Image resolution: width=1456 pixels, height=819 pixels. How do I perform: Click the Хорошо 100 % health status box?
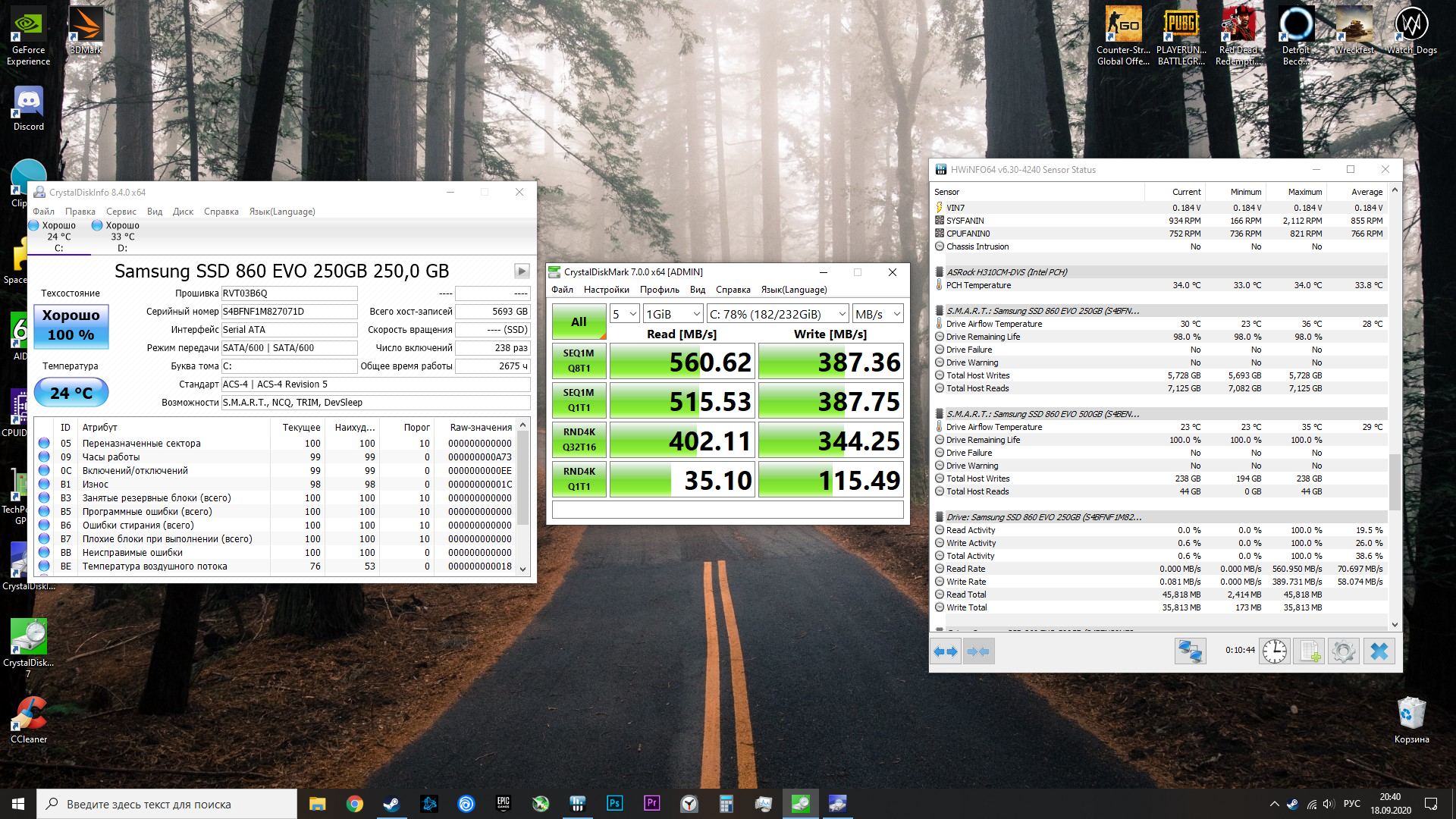[71, 325]
